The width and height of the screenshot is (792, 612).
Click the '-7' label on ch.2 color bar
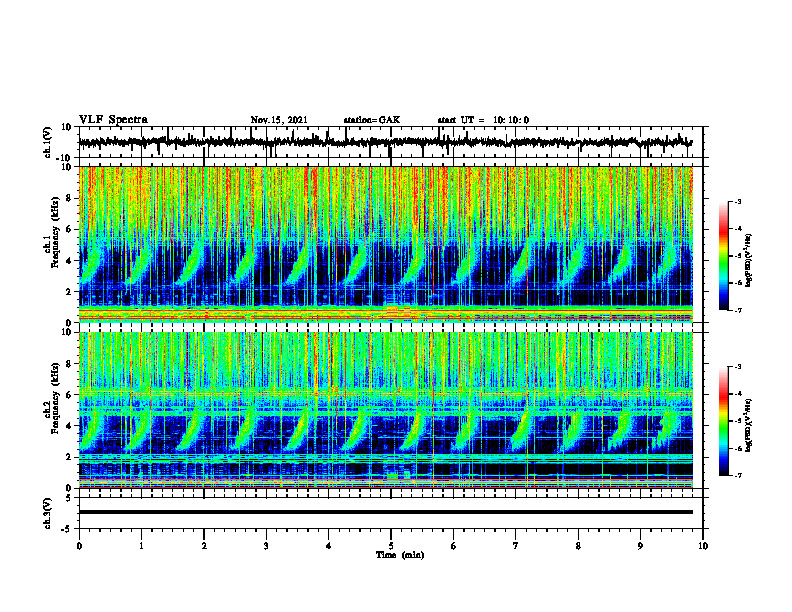pos(737,476)
